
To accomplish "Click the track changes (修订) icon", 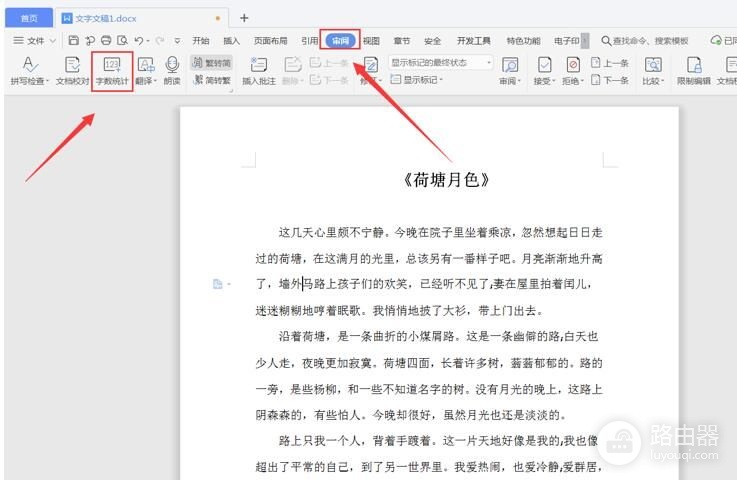I will [370, 65].
